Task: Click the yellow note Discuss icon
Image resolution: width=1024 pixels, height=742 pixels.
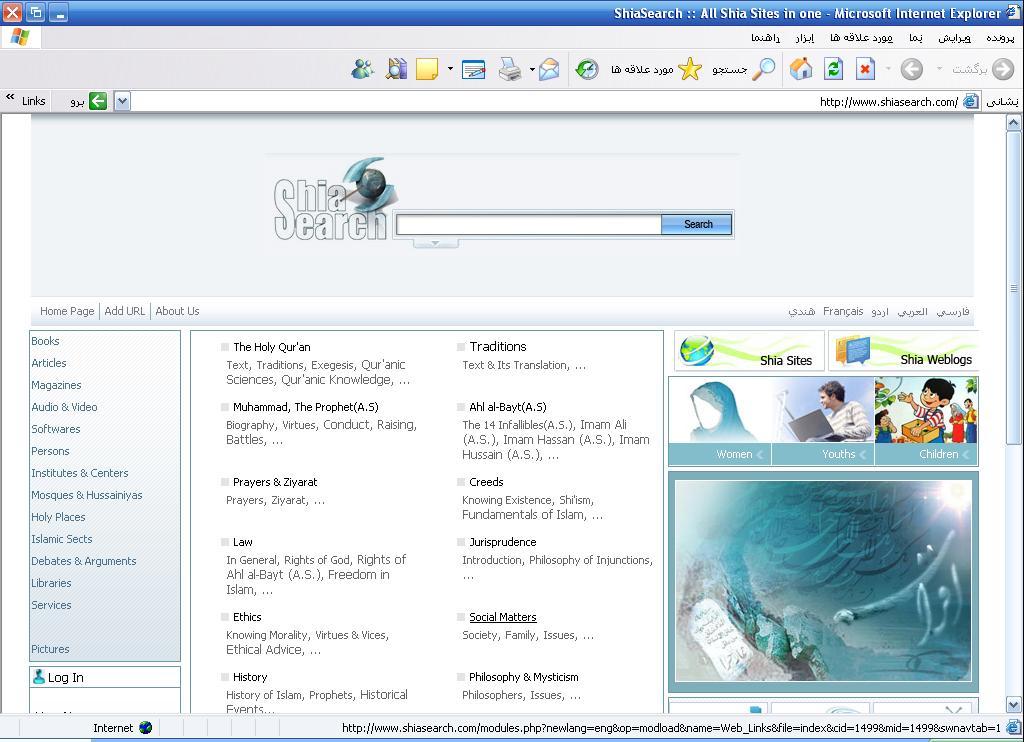Action: [x=427, y=69]
